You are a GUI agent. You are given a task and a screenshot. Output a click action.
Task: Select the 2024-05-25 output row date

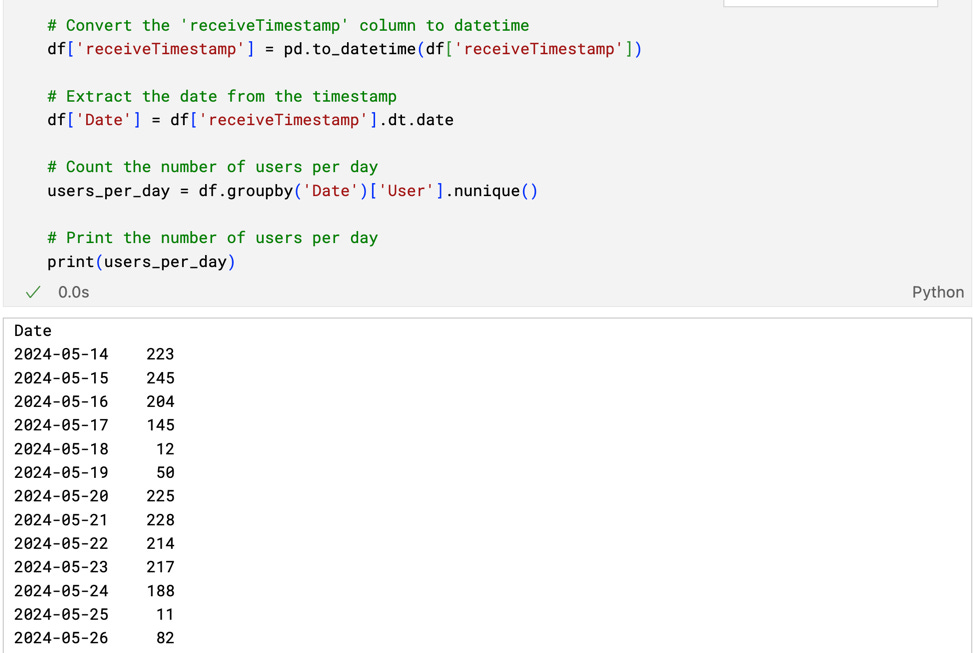coord(61,615)
